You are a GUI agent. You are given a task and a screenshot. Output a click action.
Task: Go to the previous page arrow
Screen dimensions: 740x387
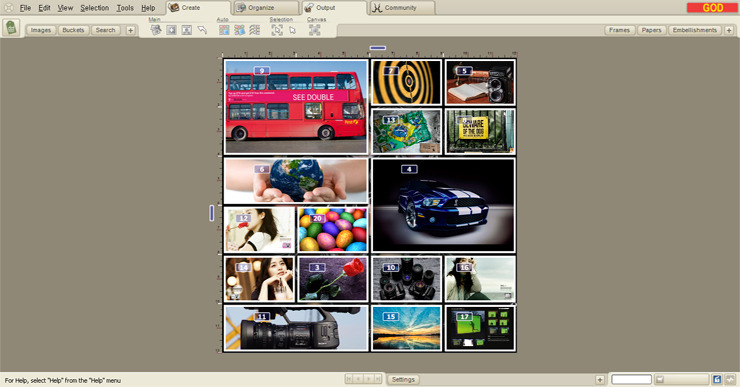click(358, 379)
